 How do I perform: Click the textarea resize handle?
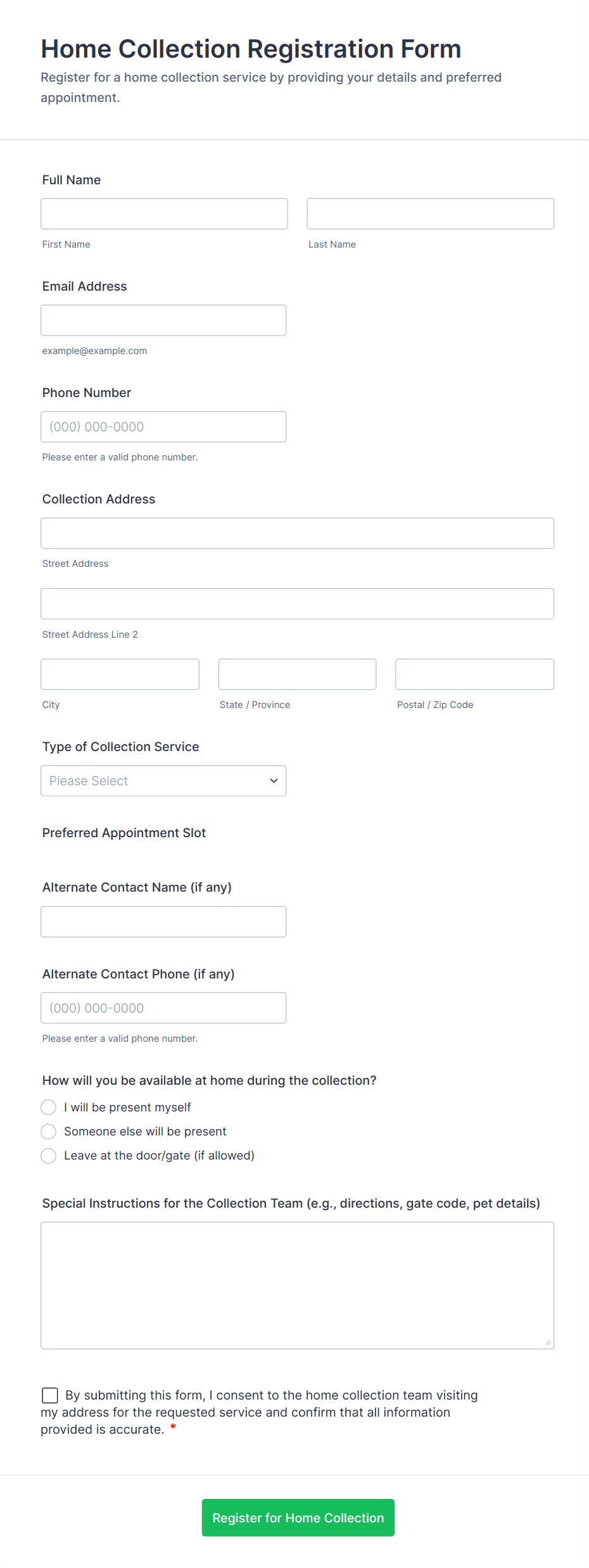(548, 1343)
